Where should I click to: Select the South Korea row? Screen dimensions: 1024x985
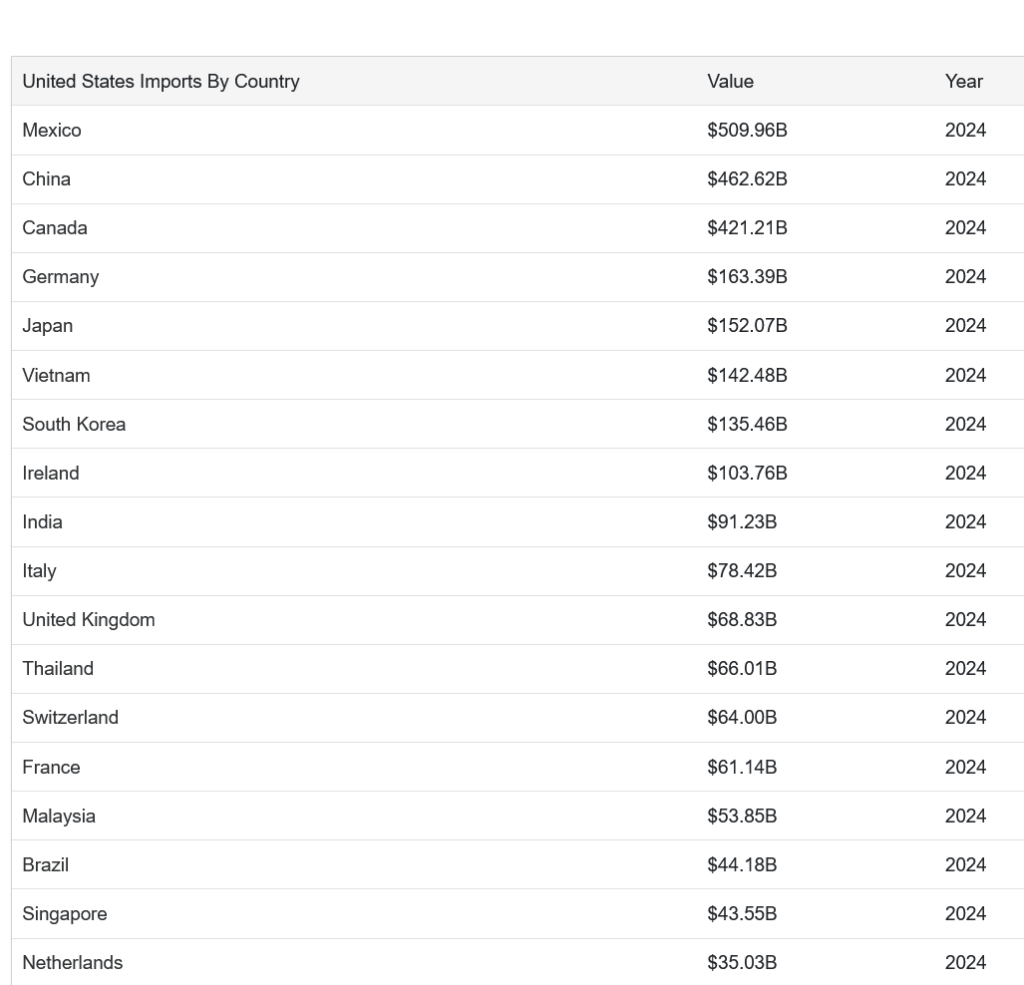click(x=74, y=424)
